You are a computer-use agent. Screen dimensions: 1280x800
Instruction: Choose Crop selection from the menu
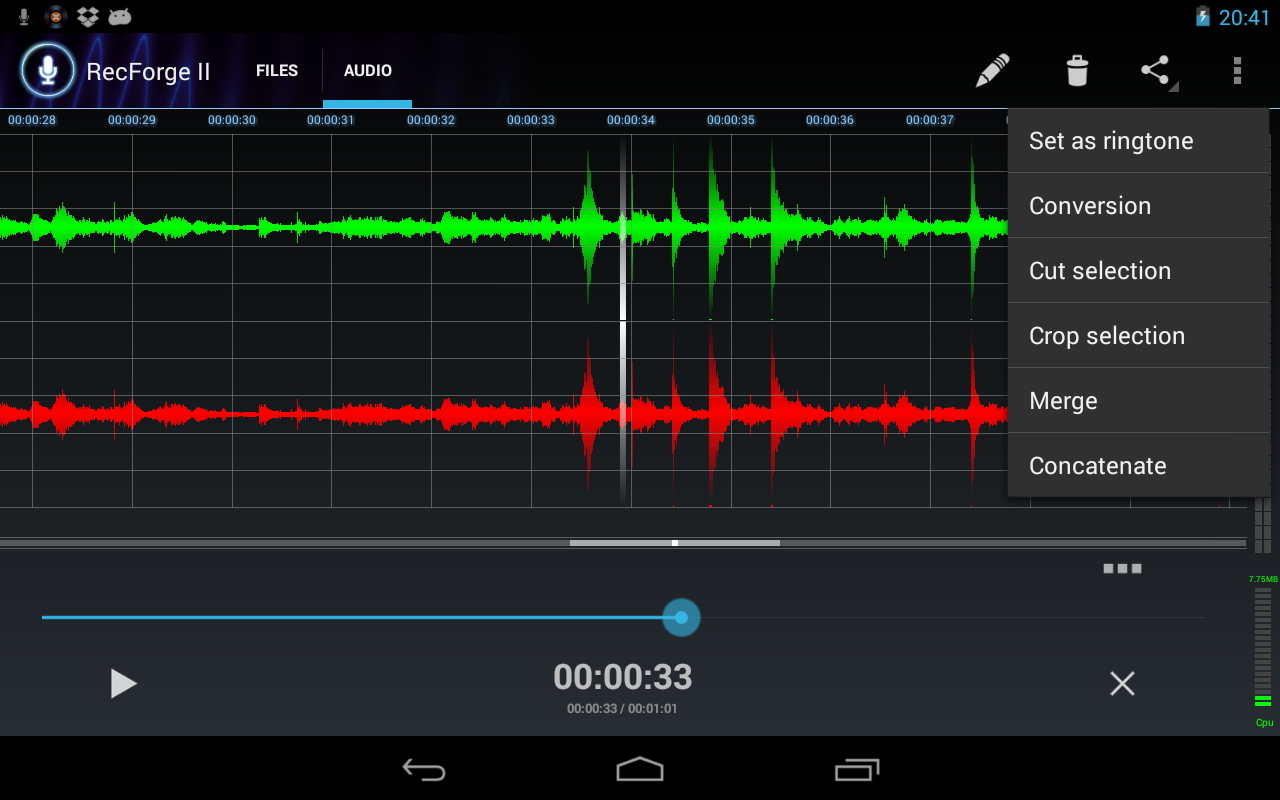coord(1107,335)
